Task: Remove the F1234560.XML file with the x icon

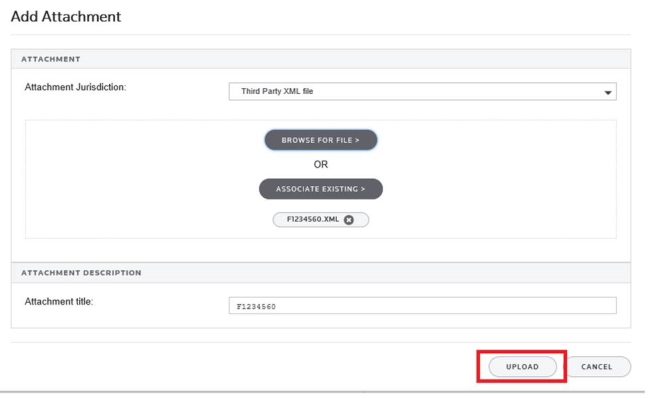Action: (x=349, y=220)
